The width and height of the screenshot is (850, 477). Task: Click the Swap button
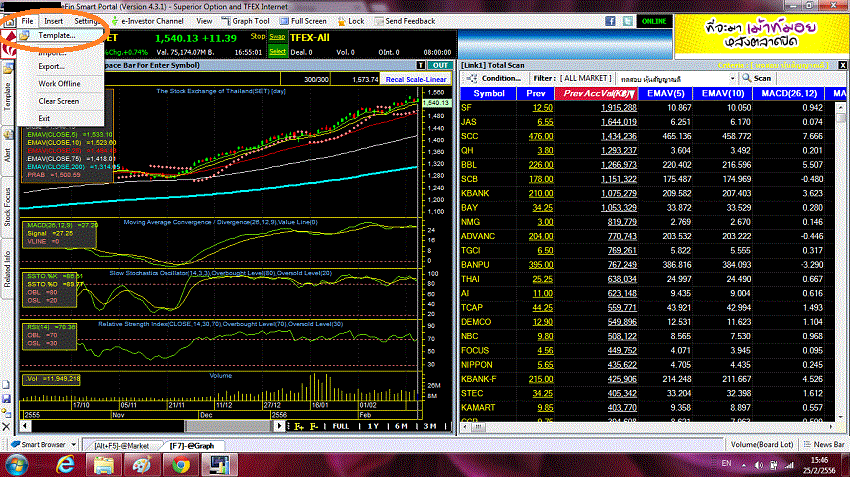click(277, 37)
